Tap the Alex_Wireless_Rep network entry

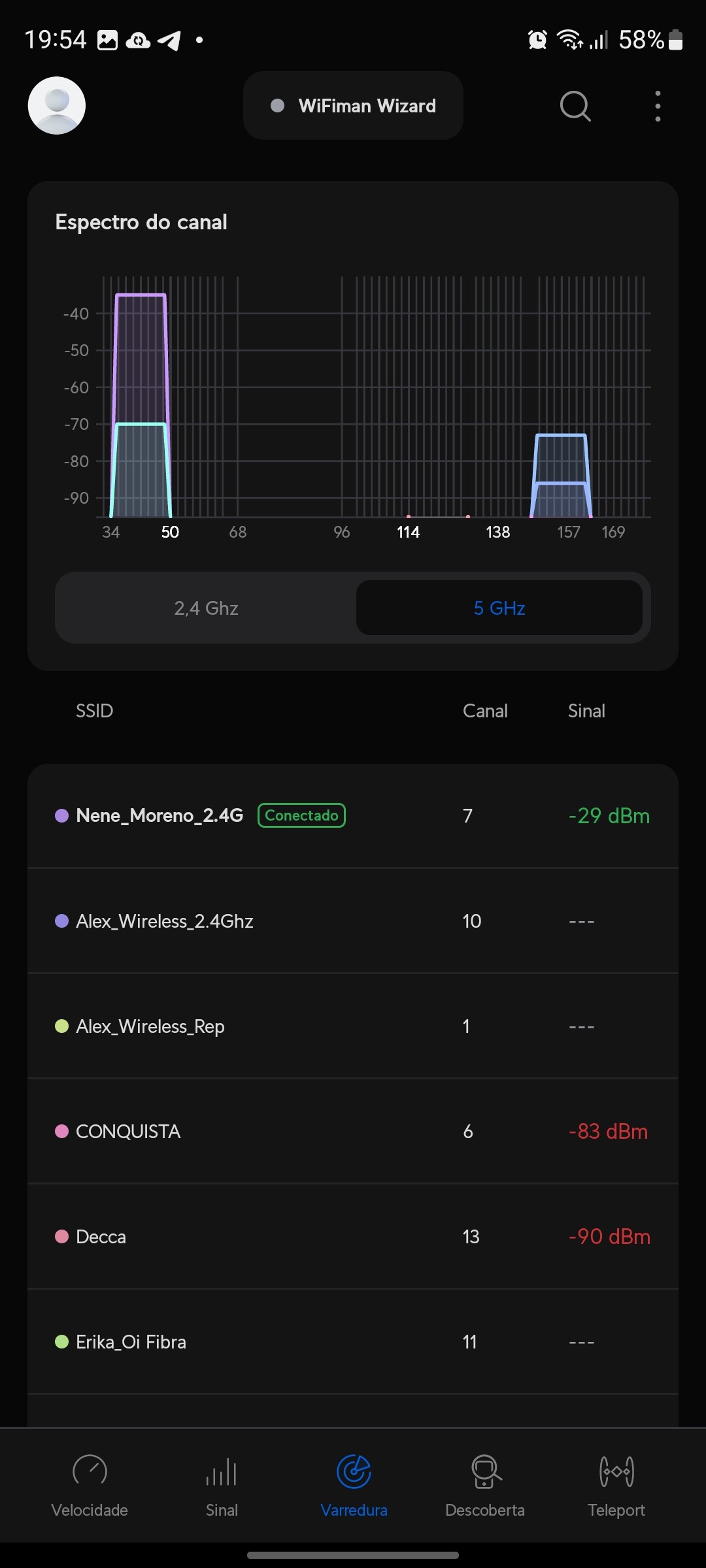click(353, 1026)
